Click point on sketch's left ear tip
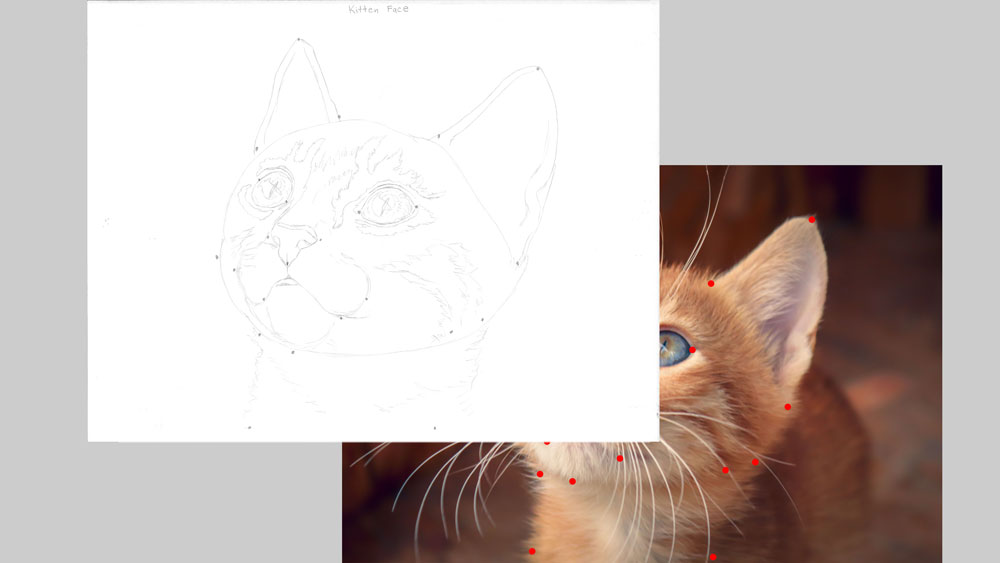This screenshot has width=1000, height=563. [x=298, y=40]
